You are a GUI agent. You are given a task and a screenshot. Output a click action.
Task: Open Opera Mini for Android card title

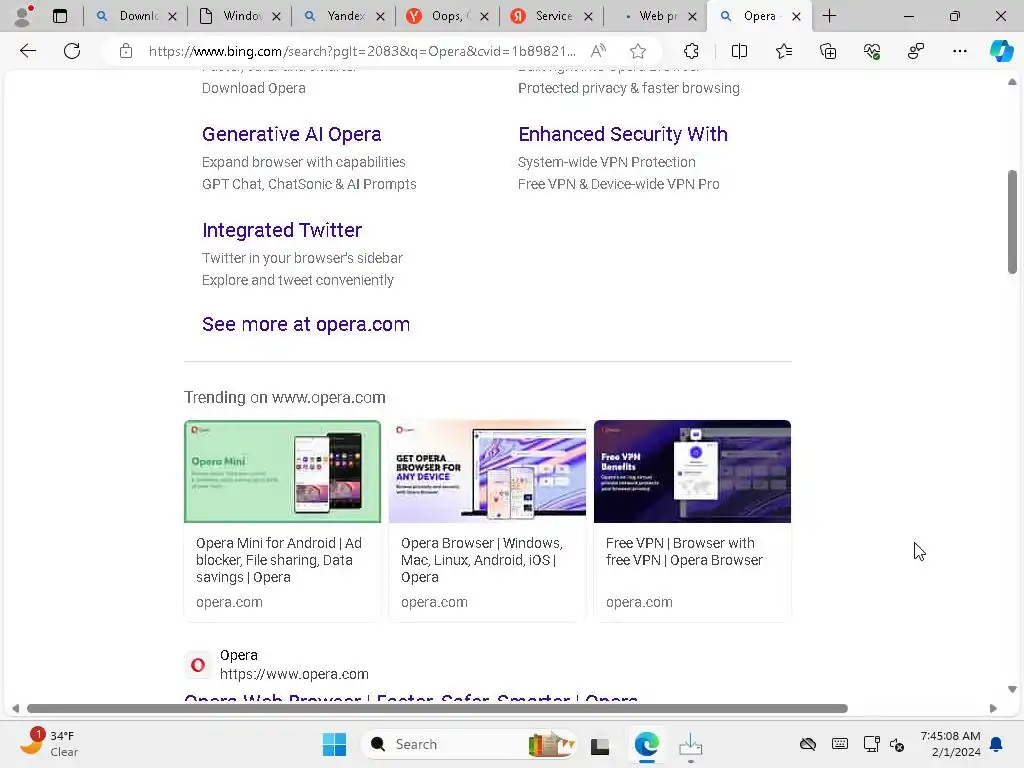click(x=279, y=560)
